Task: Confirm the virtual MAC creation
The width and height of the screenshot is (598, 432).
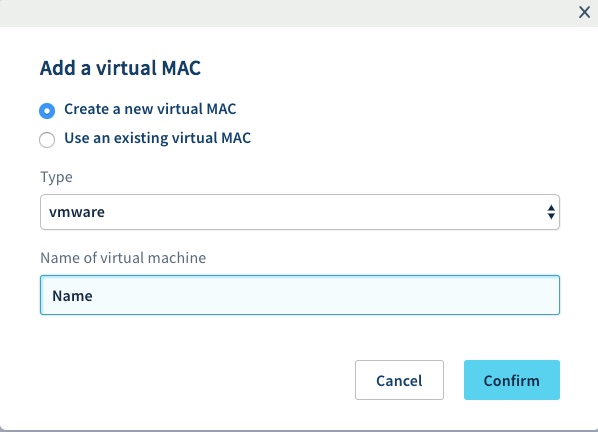Action: 512,380
